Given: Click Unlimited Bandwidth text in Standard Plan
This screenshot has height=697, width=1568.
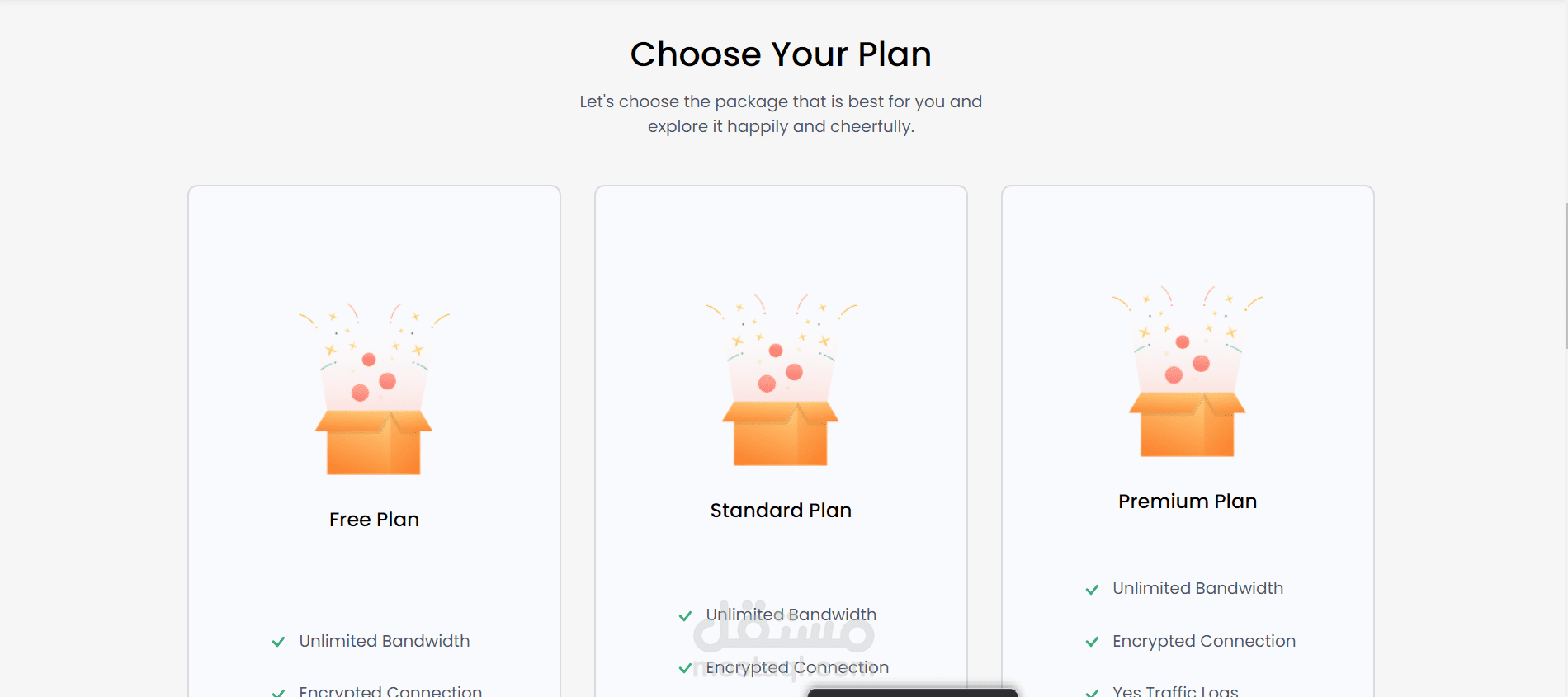Looking at the screenshot, I should (791, 615).
